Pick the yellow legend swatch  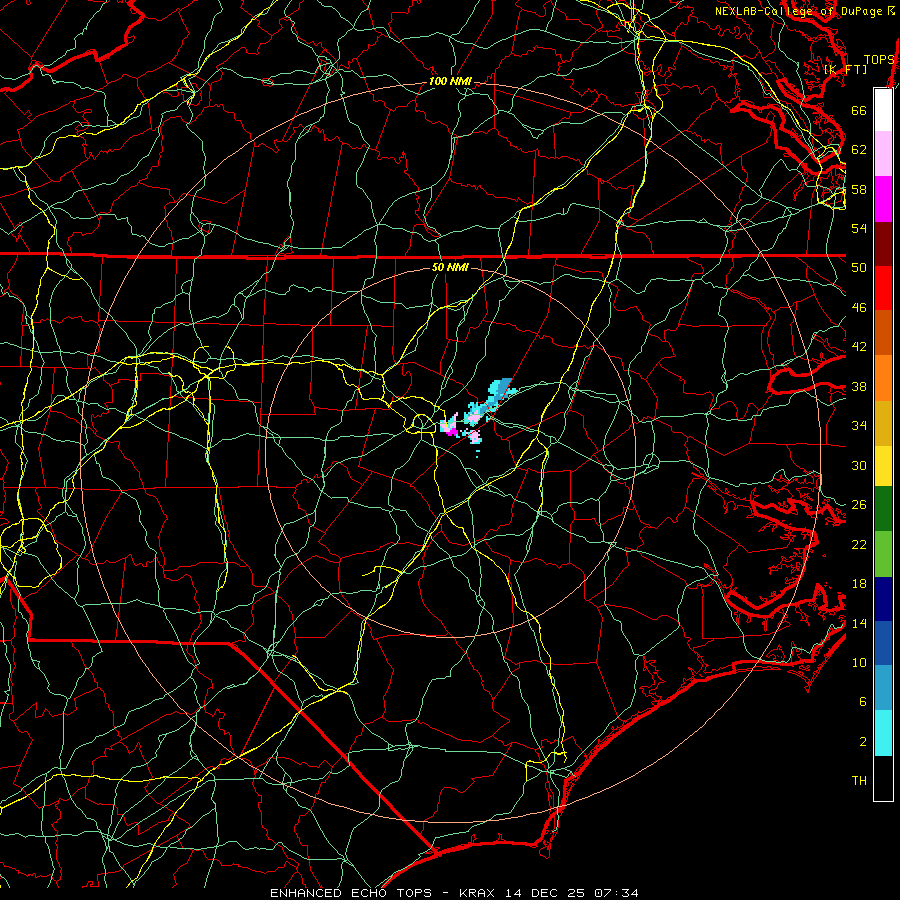tap(883, 466)
